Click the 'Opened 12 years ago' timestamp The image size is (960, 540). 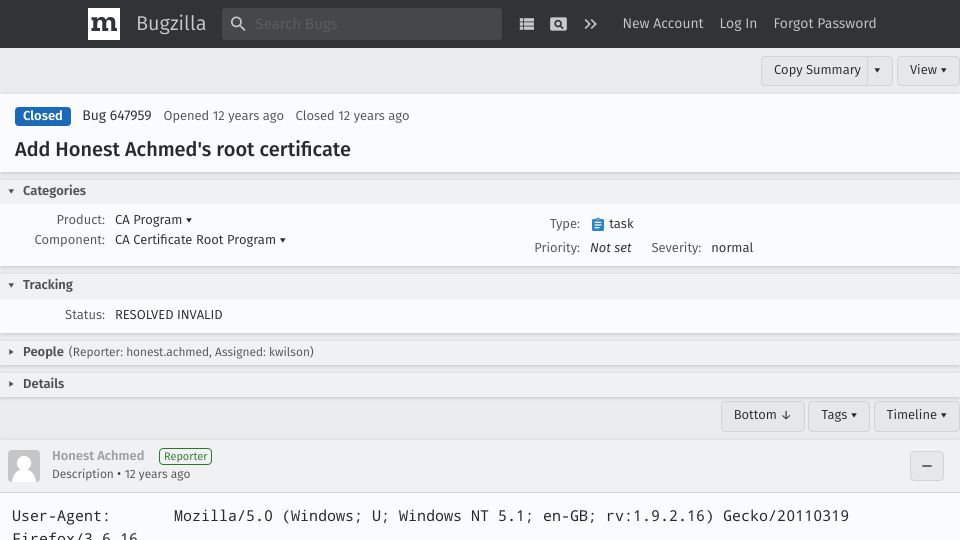(223, 116)
